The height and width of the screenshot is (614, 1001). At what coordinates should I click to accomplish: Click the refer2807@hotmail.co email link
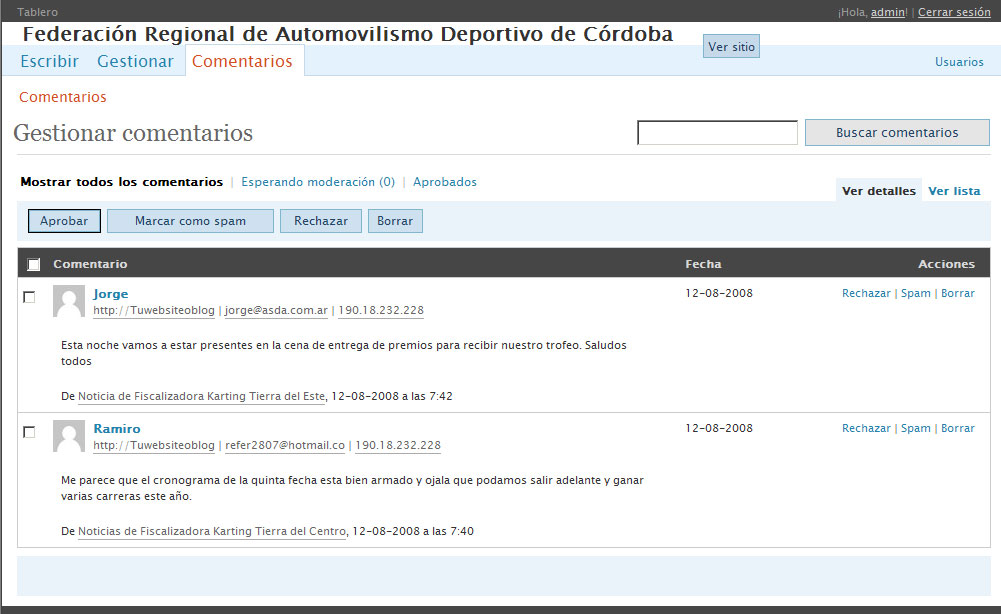285,446
